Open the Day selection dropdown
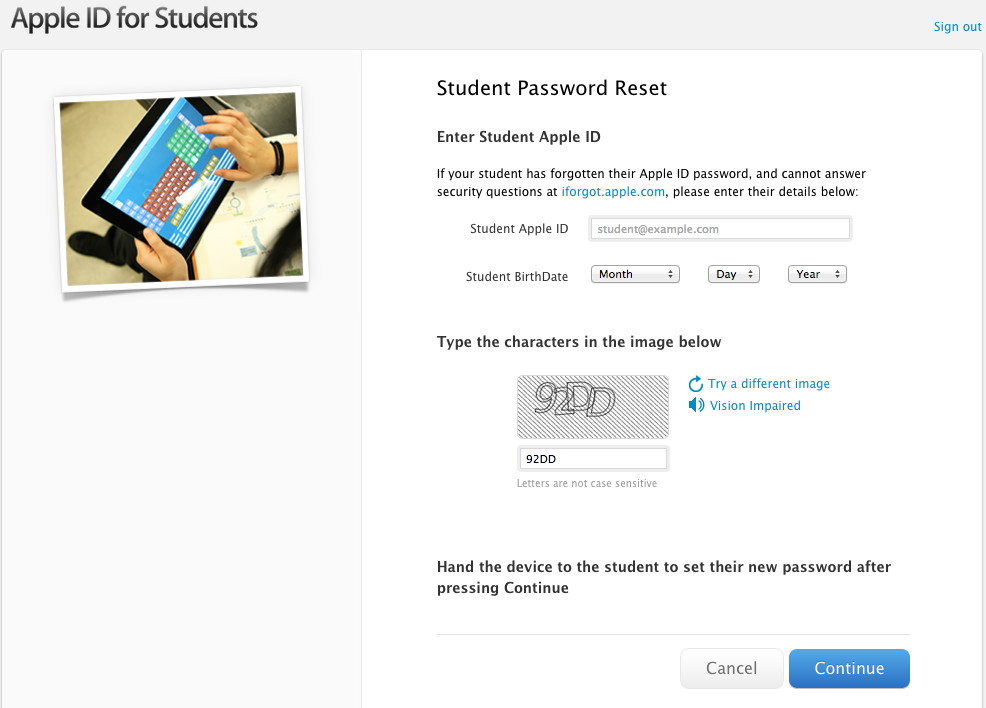The height and width of the screenshot is (708, 986). pos(733,273)
